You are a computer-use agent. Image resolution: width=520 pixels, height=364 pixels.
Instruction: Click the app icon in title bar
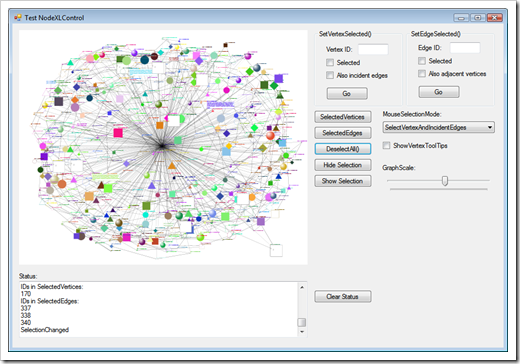17,17
